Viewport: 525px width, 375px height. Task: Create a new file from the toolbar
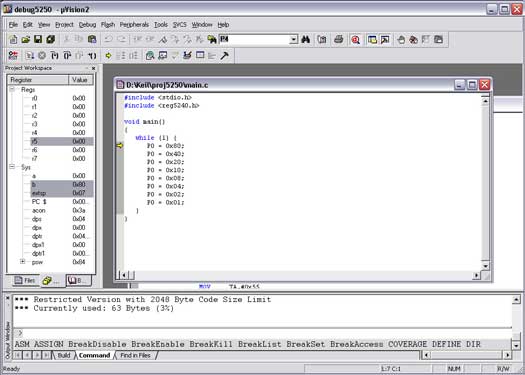click(13, 40)
